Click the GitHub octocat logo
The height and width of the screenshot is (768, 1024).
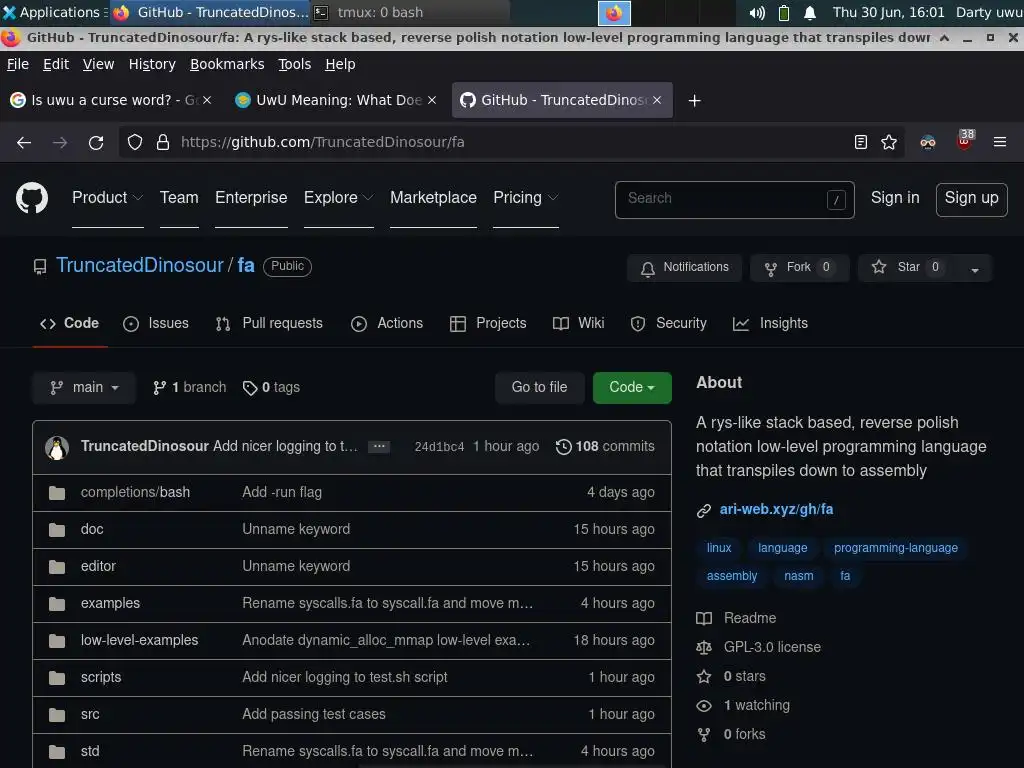pyautogui.click(x=31, y=198)
